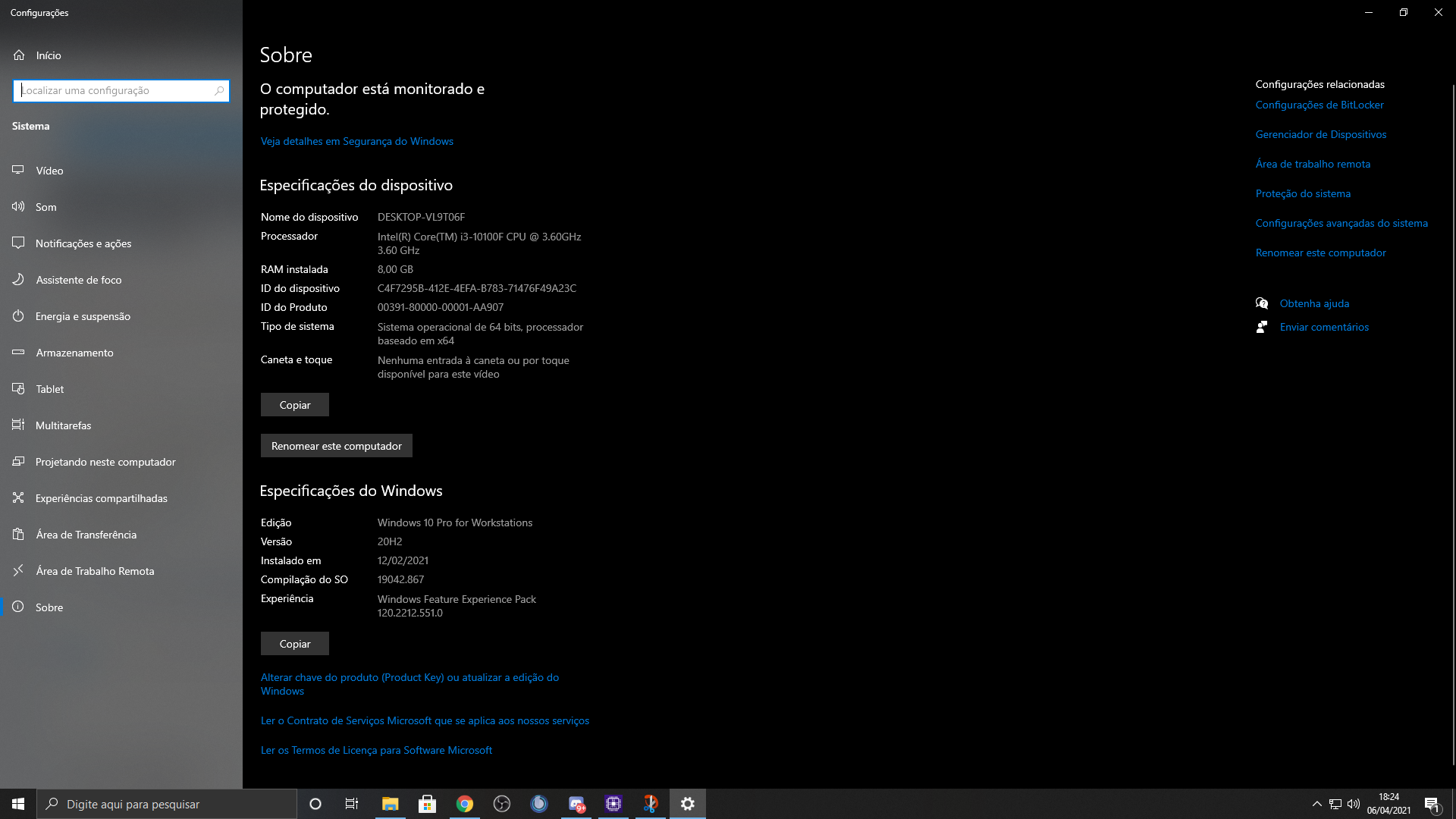Select the version 20H2 value
Image resolution: width=1456 pixels, height=819 pixels.
390,542
